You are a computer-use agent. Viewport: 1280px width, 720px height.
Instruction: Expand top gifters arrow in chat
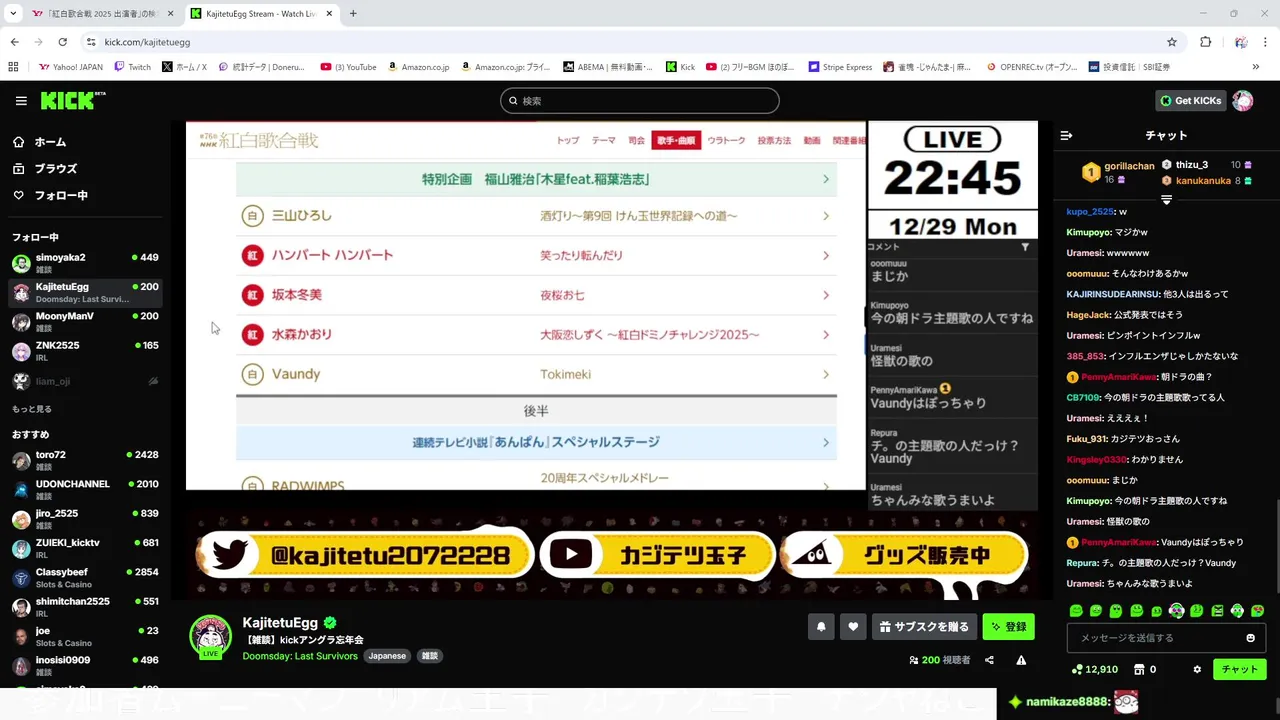1166,200
